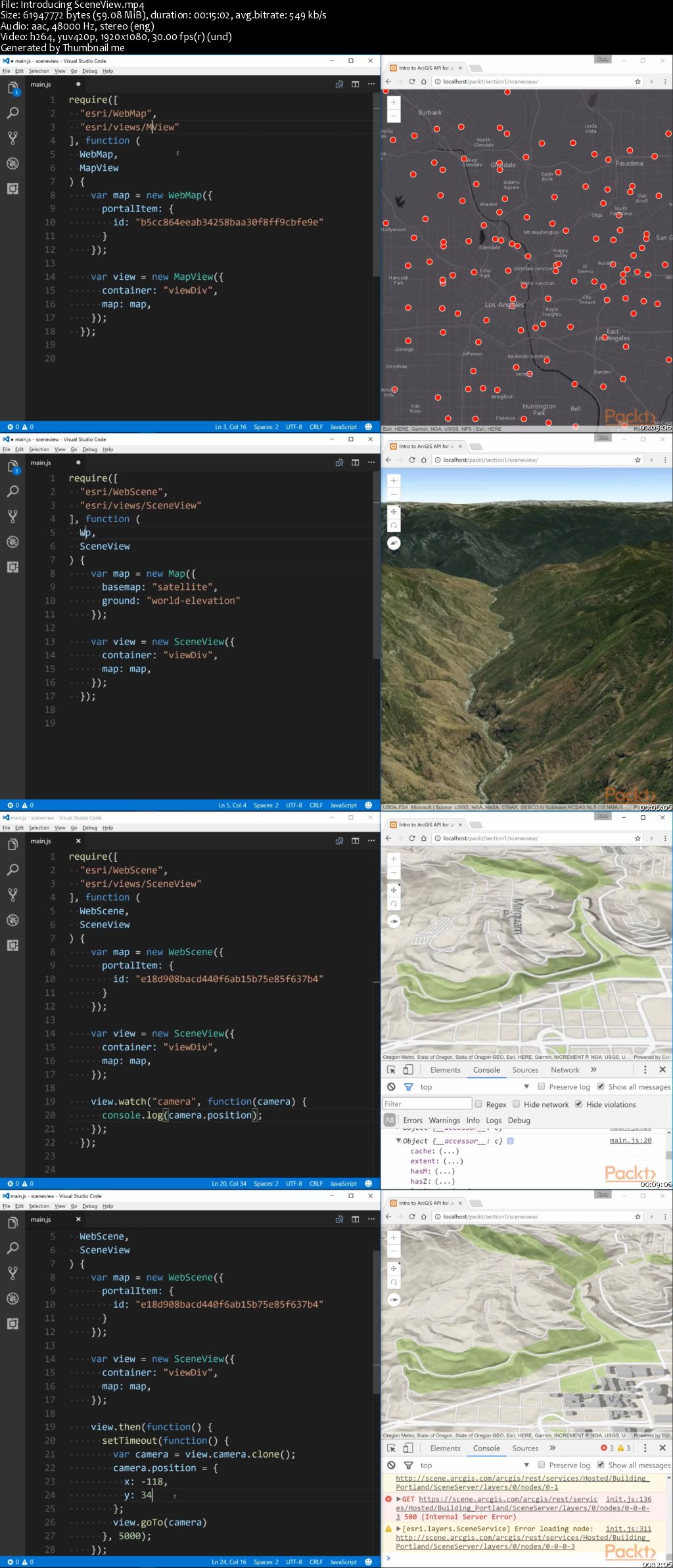Zoom in on the dark red-dot map
Viewport: 673px width, 1568px height.
pyautogui.click(x=394, y=102)
